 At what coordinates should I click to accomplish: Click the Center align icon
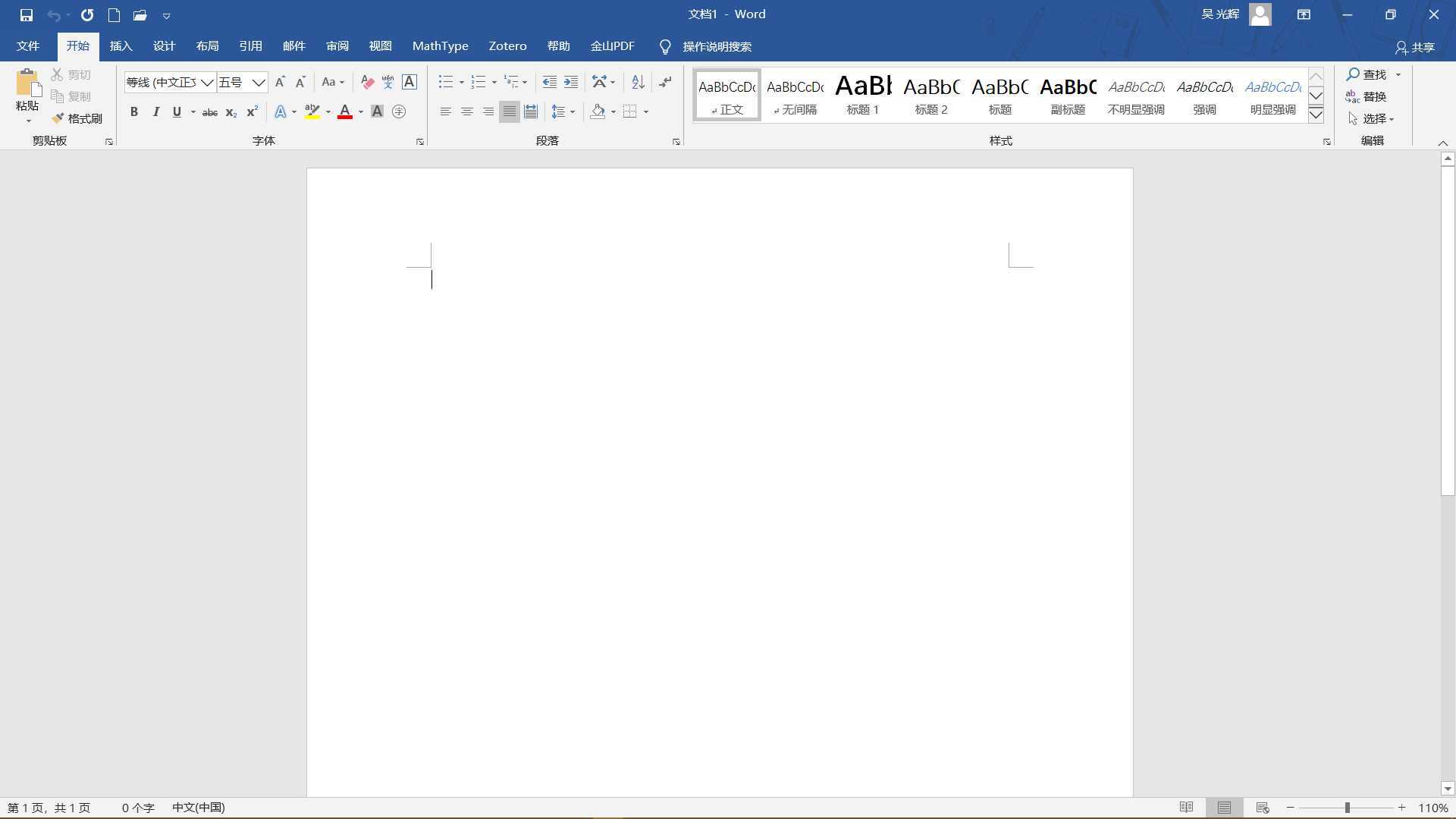click(x=467, y=111)
